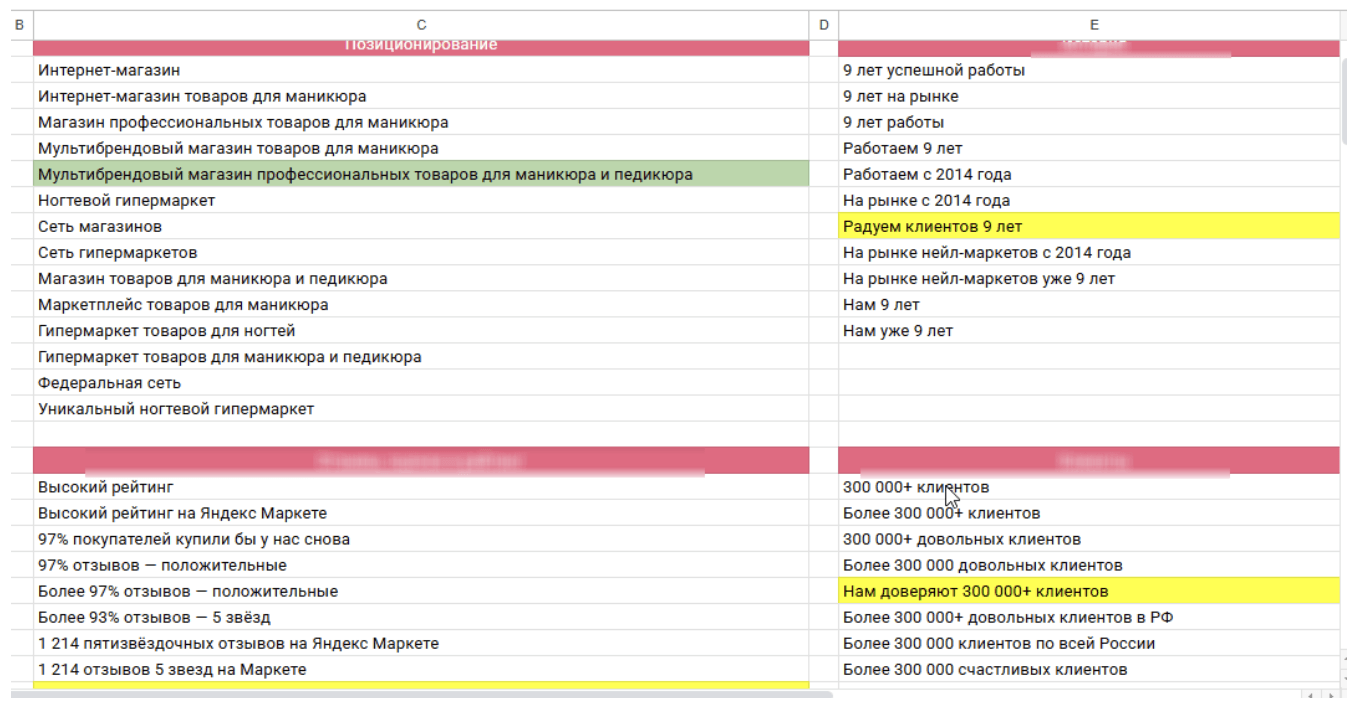
Task: Select 'На рынке нейл-маркетов с 2014 года'
Action: click(1089, 252)
